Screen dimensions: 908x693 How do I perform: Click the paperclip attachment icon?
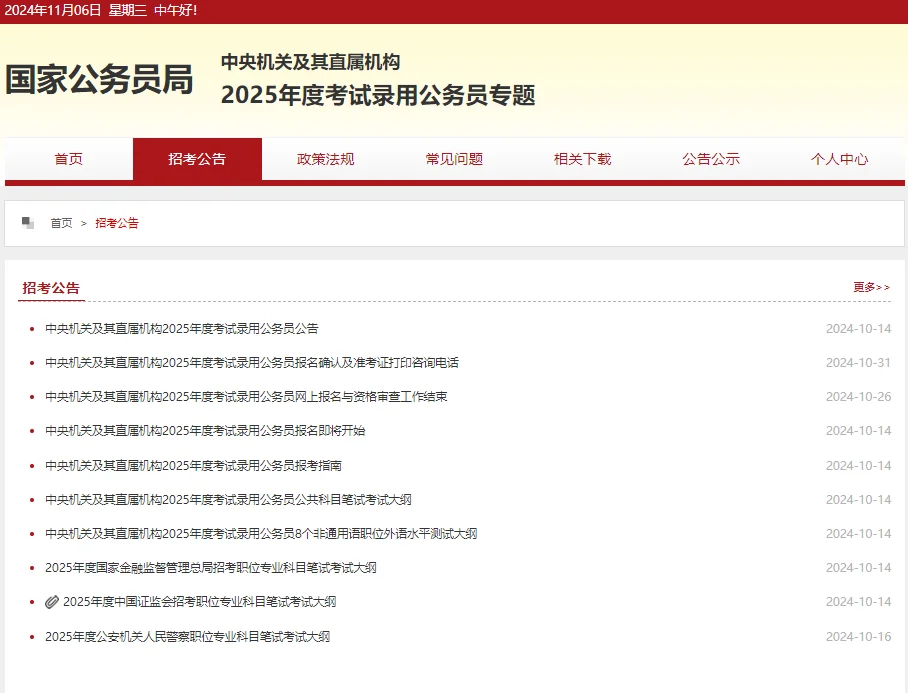(x=52, y=602)
